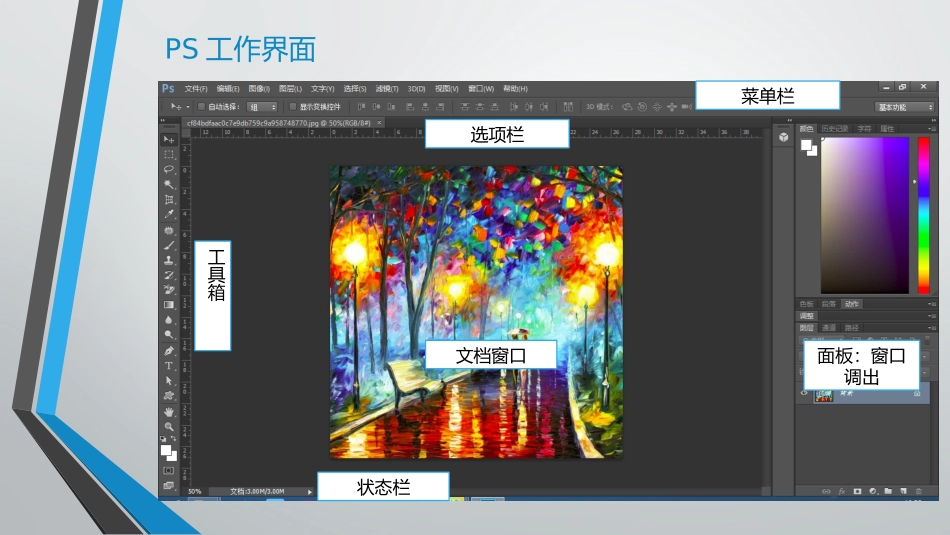
Task: Select the Pen tool
Action: pyautogui.click(x=169, y=351)
